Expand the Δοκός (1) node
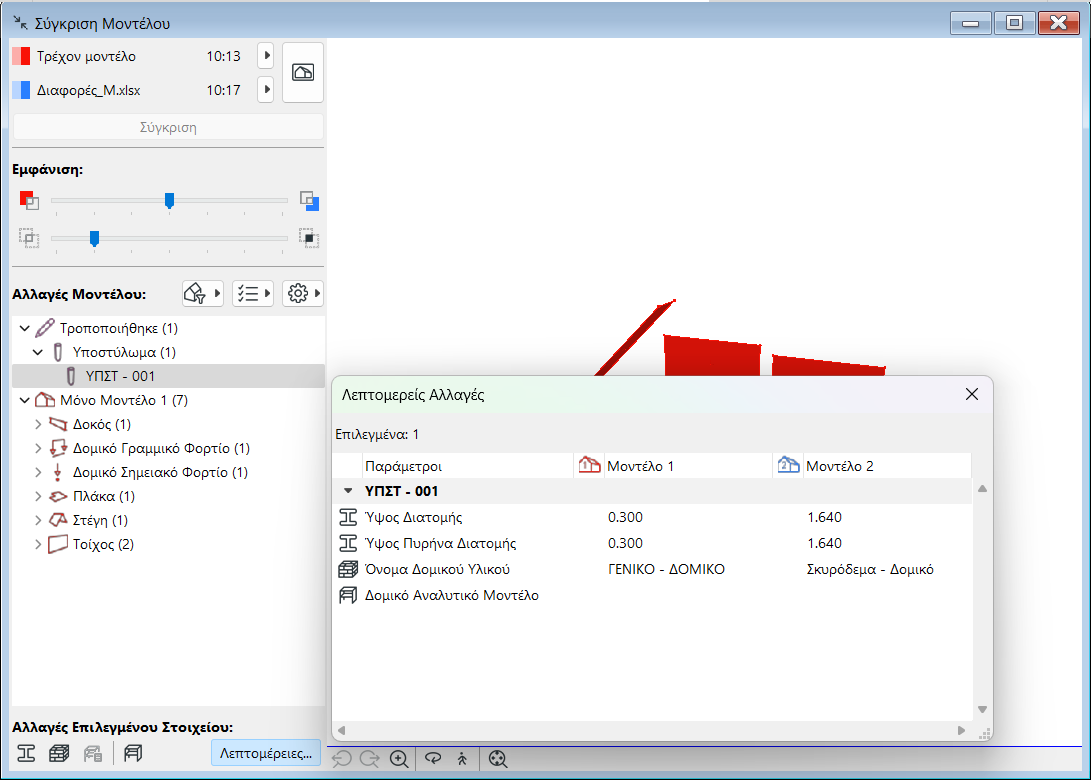Screen dimensions: 1091x780 tap(38, 424)
